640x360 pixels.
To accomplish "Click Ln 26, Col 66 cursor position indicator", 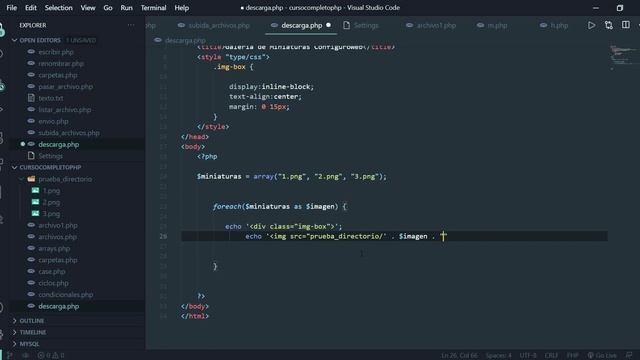I will [459, 356].
